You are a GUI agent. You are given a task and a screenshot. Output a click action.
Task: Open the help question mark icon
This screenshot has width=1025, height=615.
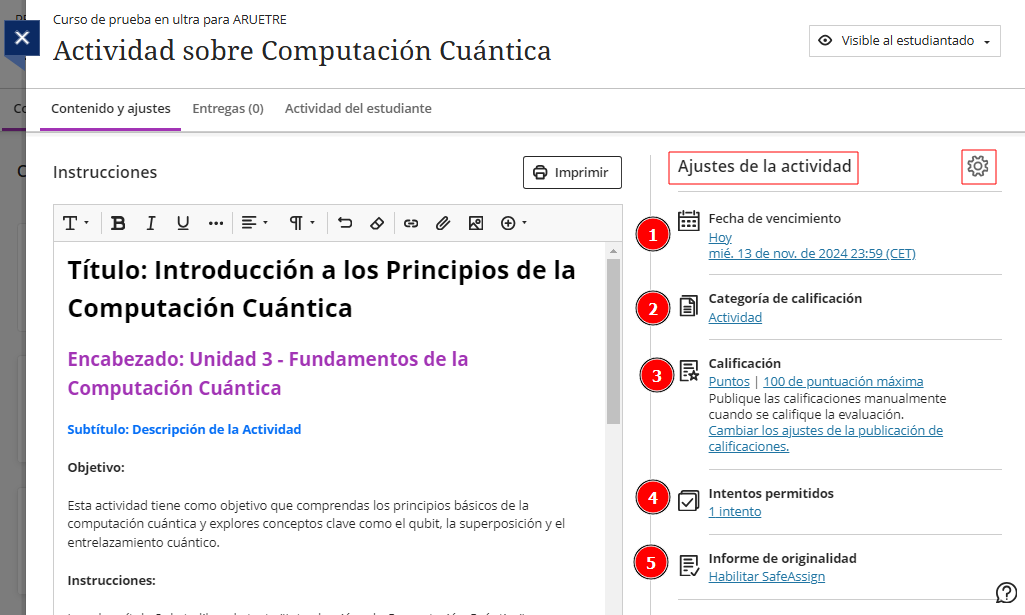coord(1006,592)
